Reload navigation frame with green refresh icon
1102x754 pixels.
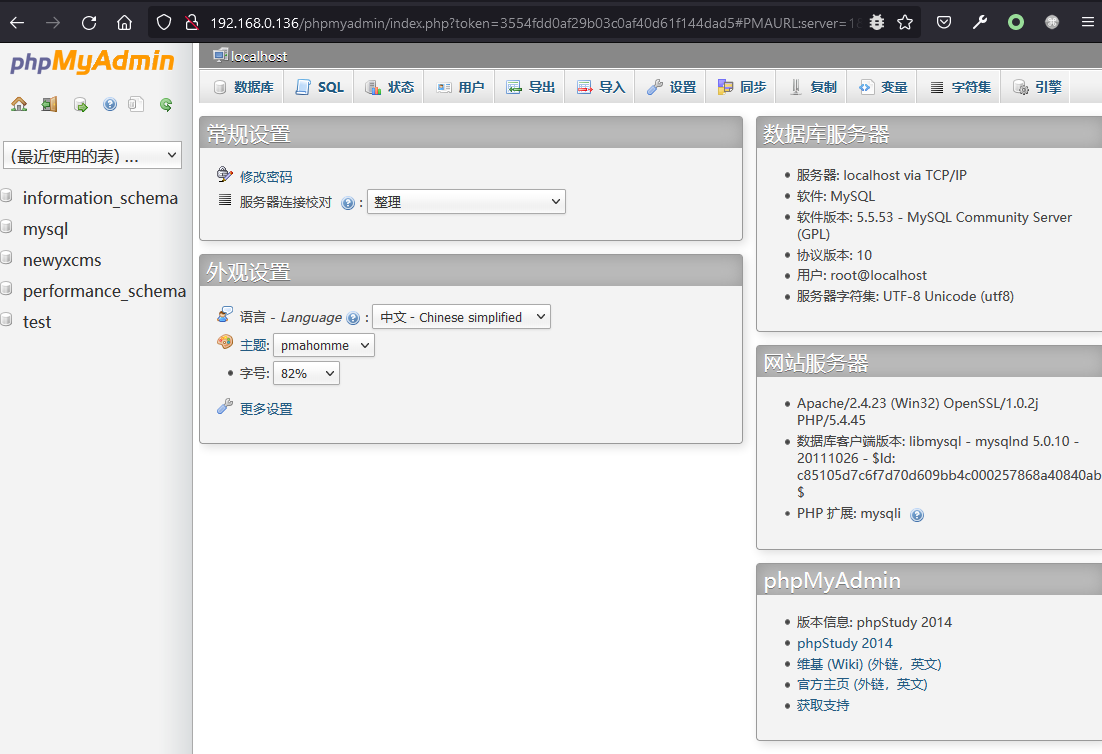[166, 105]
